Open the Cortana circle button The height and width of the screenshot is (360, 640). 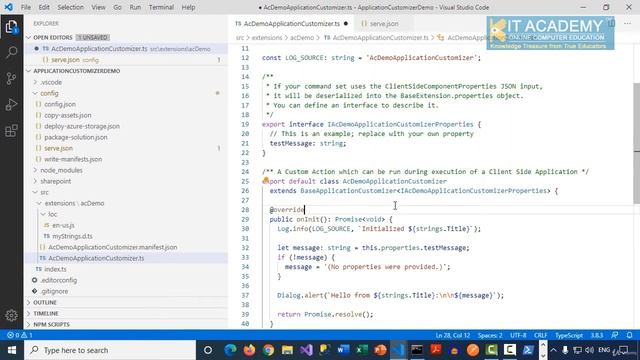tap(208, 350)
